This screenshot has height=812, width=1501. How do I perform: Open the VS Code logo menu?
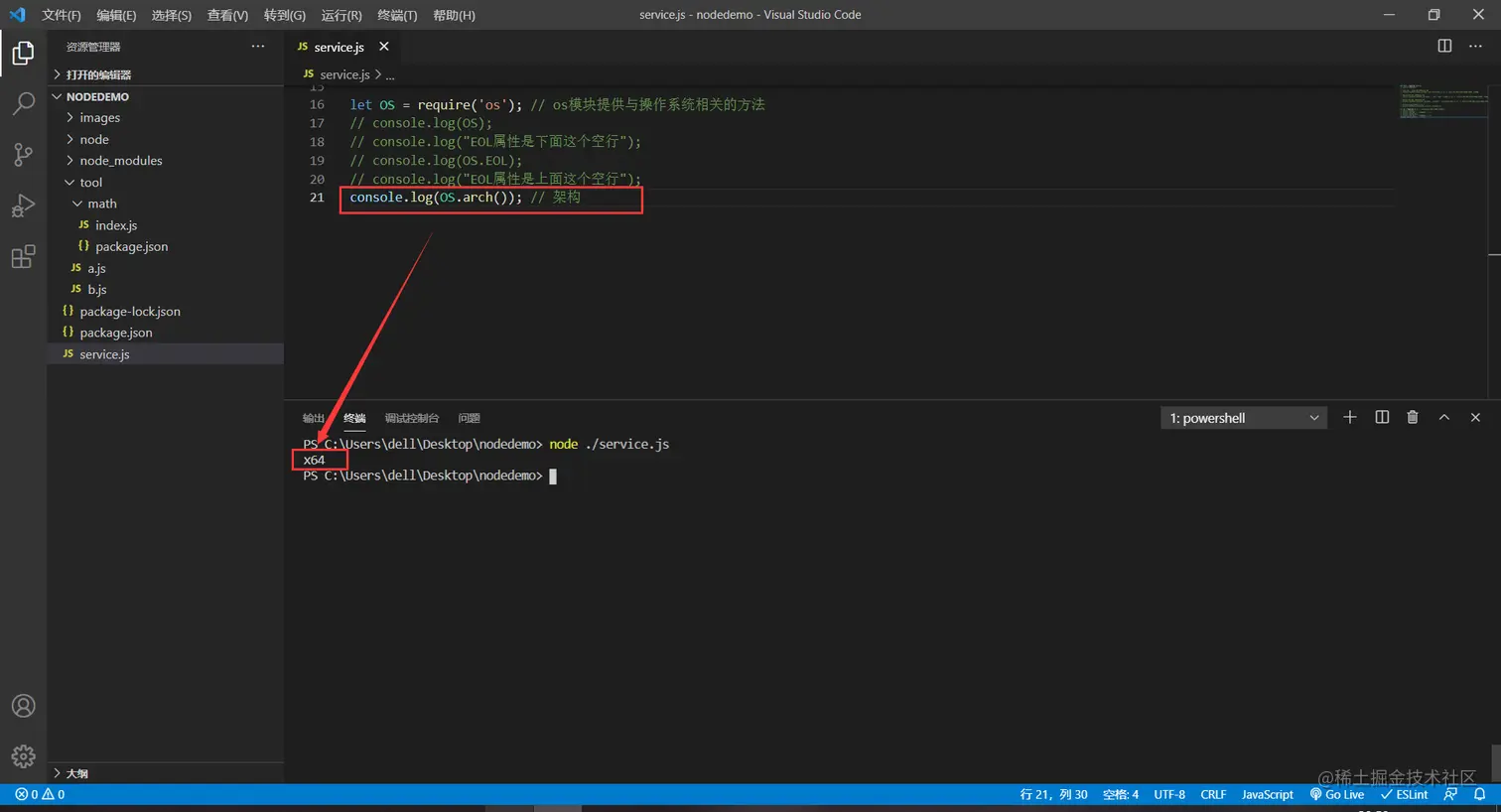coord(17,15)
